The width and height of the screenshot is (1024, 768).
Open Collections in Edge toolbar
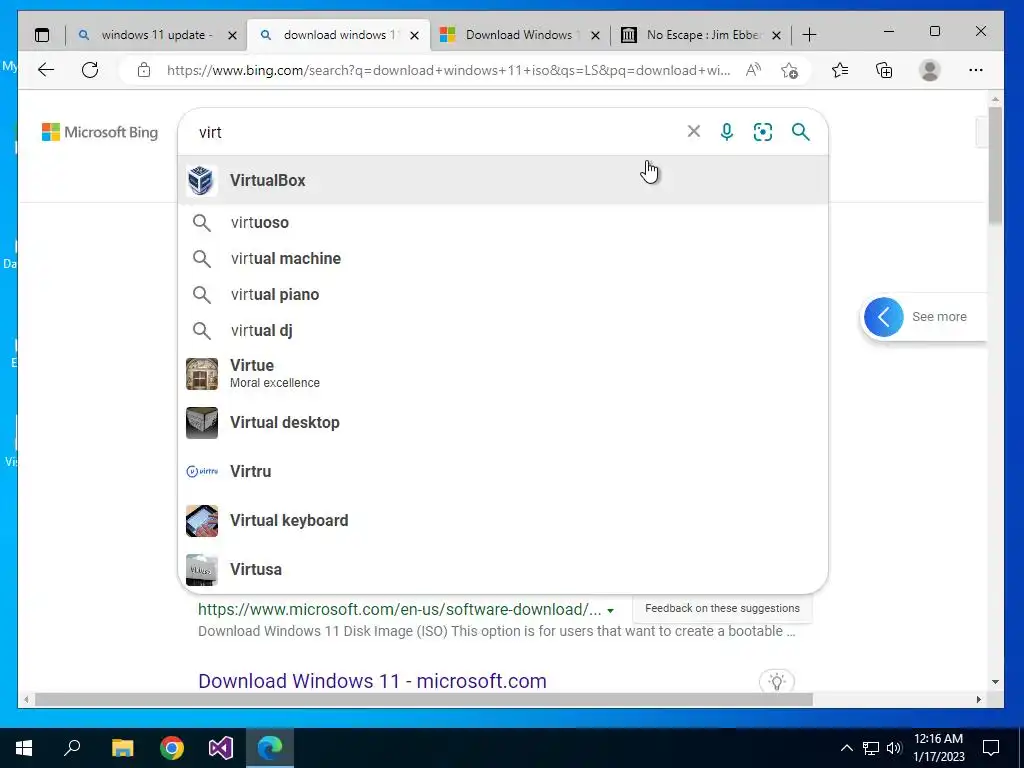(x=884, y=70)
